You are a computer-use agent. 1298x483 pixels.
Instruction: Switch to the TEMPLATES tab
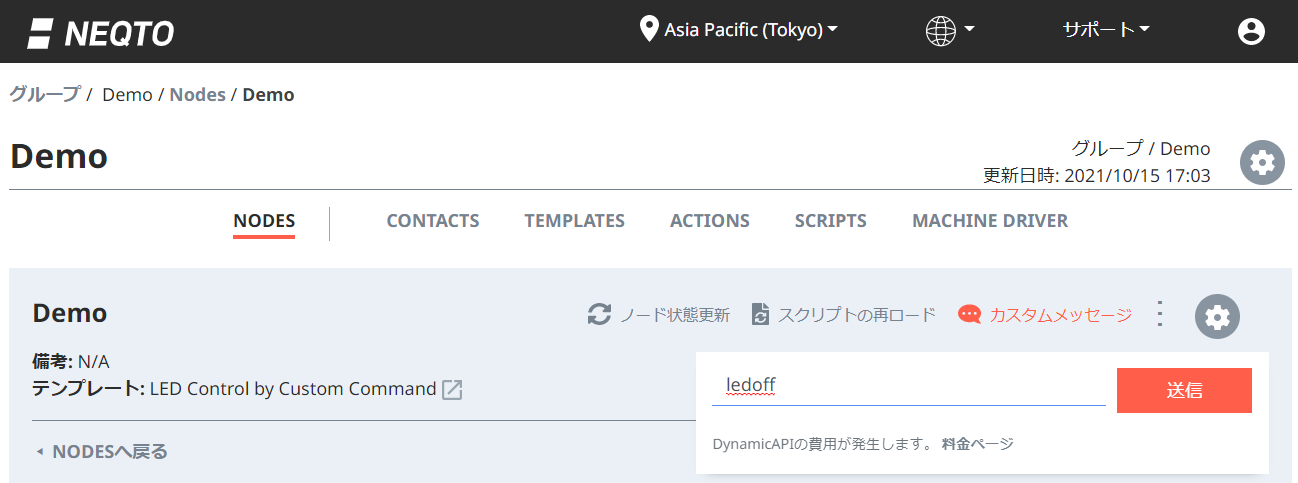[x=574, y=221]
